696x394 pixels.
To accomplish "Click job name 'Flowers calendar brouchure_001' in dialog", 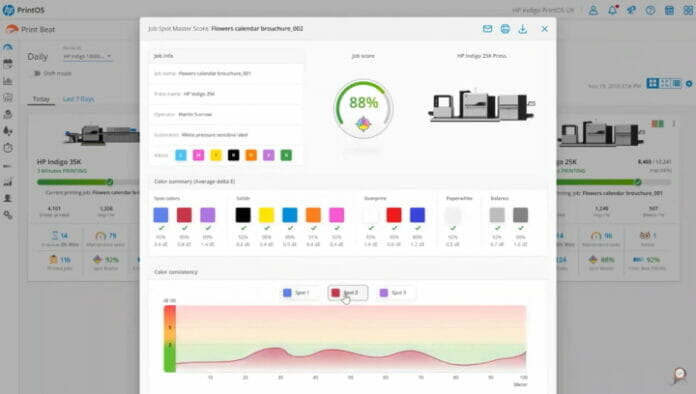I will coord(214,74).
